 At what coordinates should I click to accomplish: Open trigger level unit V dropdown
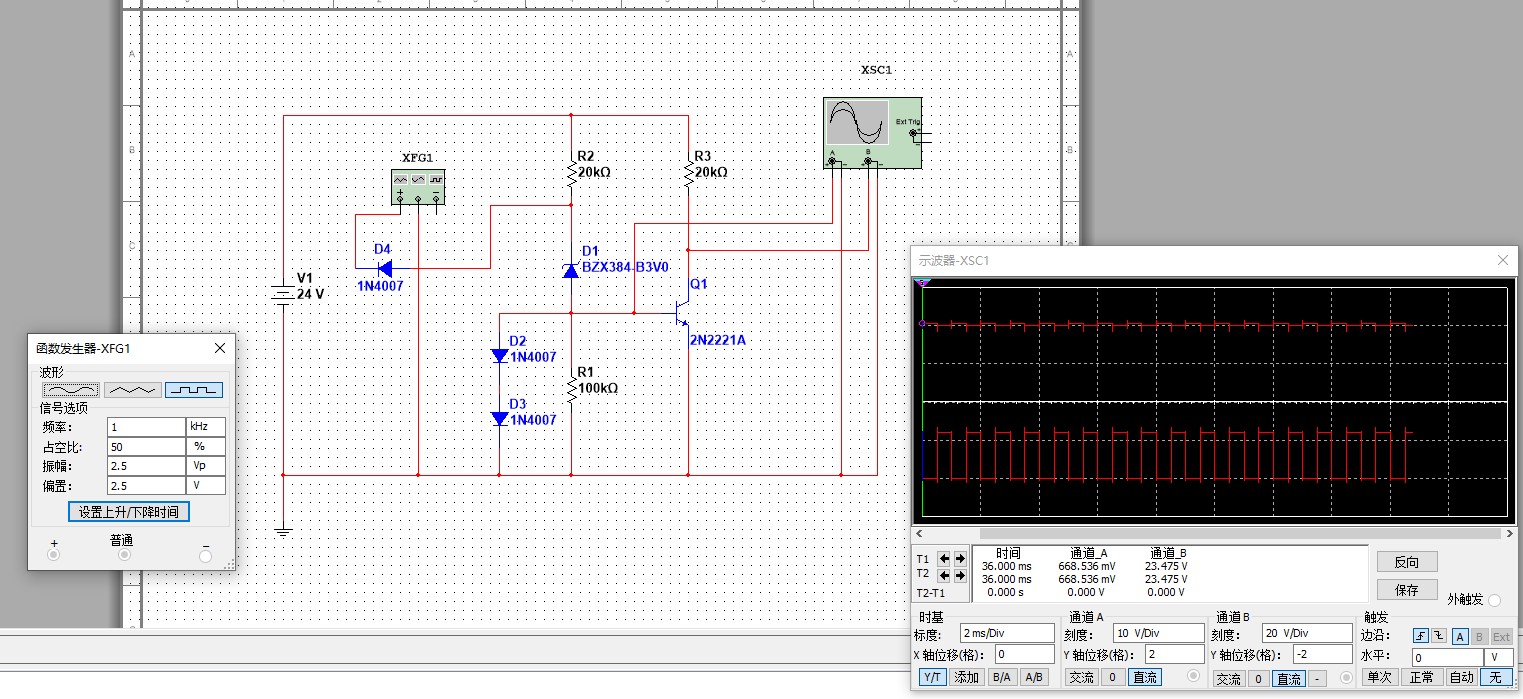[x=1498, y=657]
